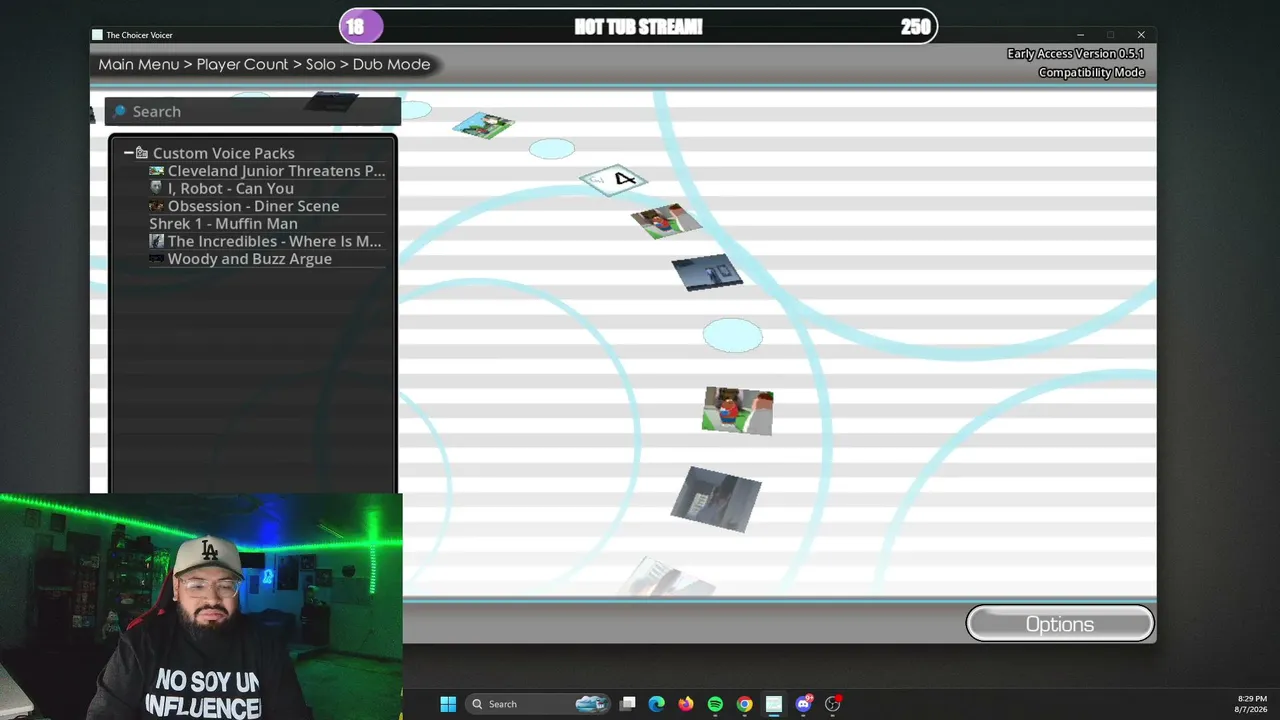This screenshot has width=1280, height=720.
Task: Return to Player Count breadcrumb
Action: point(242,64)
